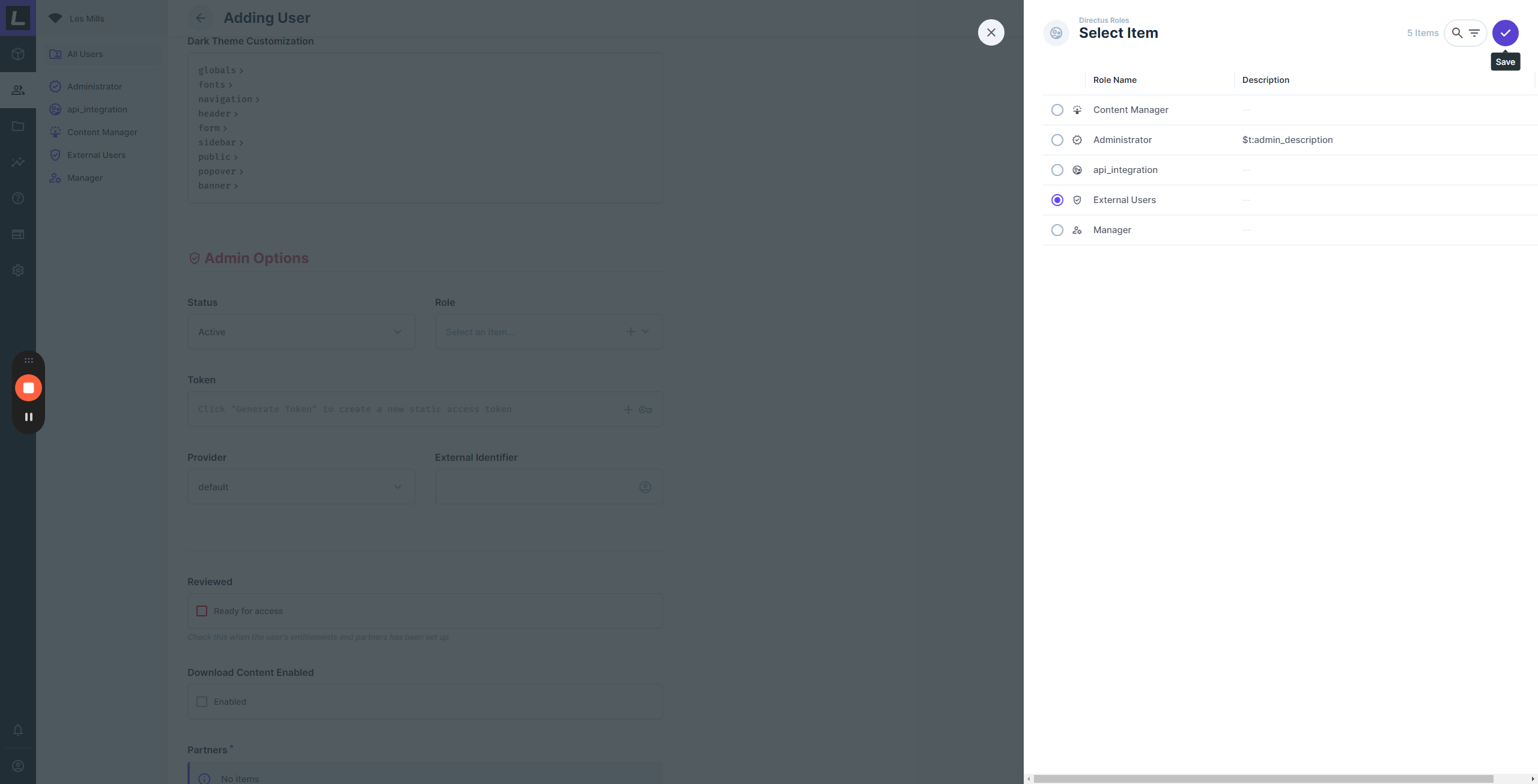The height and width of the screenshot is (784, 1538).
Task: Open the Settings gear module
Action: pyautogui.click(x=18, y=270)
